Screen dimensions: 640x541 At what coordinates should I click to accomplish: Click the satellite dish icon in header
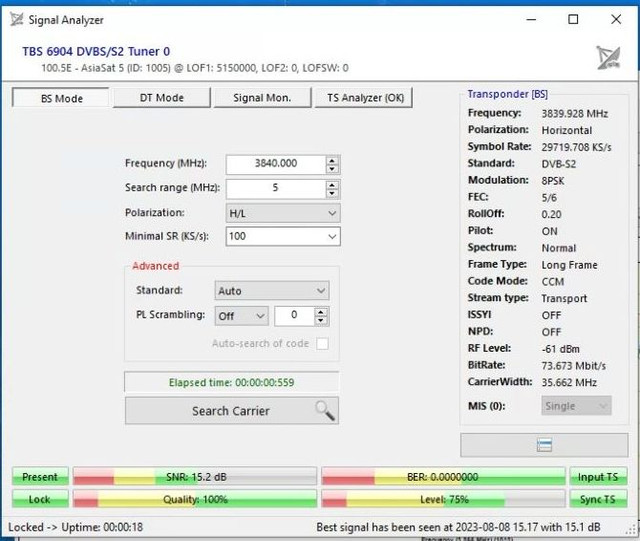click(608, 58)
